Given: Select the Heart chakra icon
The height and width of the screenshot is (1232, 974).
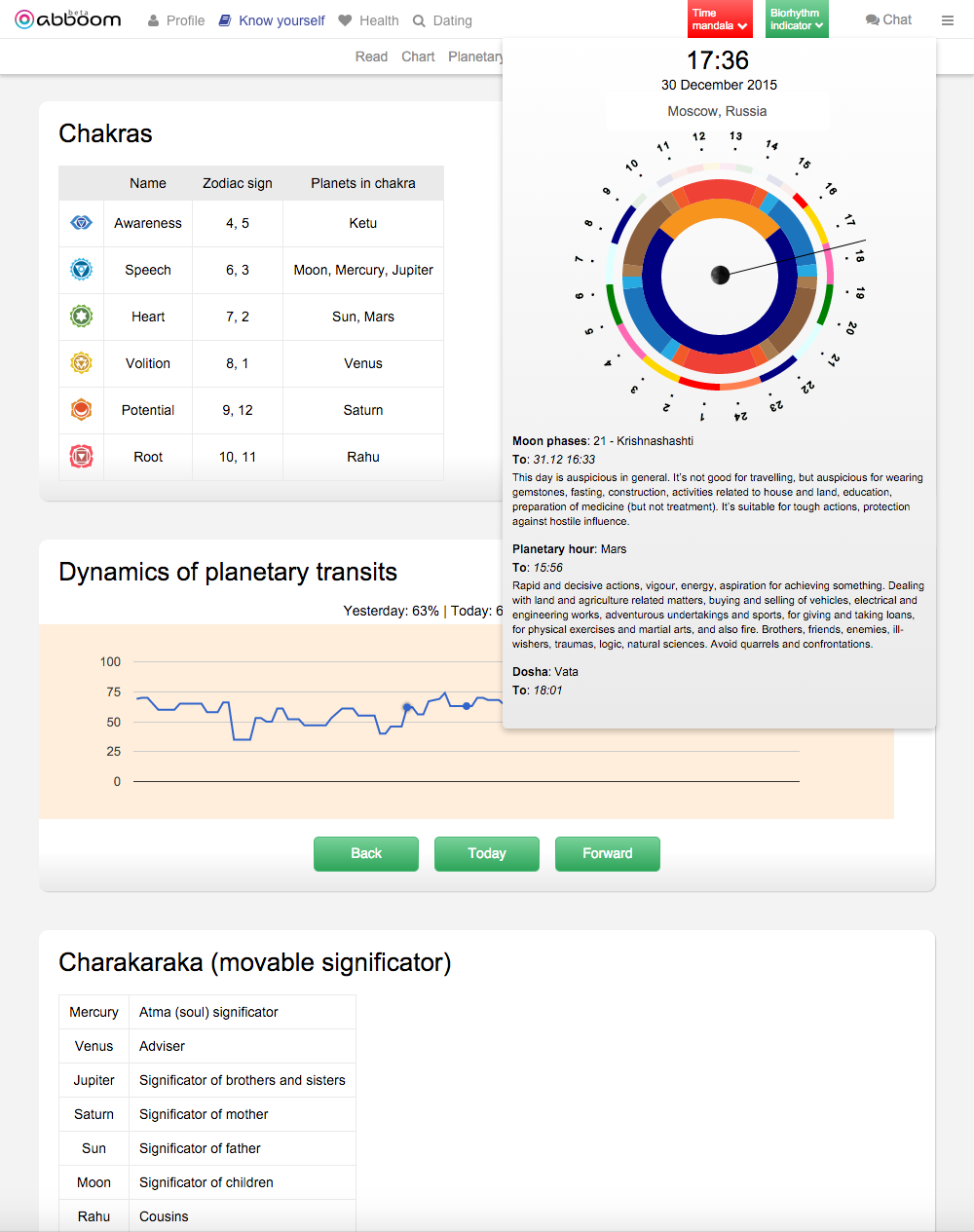Looking at the screenshot, I should pos(82,317).
